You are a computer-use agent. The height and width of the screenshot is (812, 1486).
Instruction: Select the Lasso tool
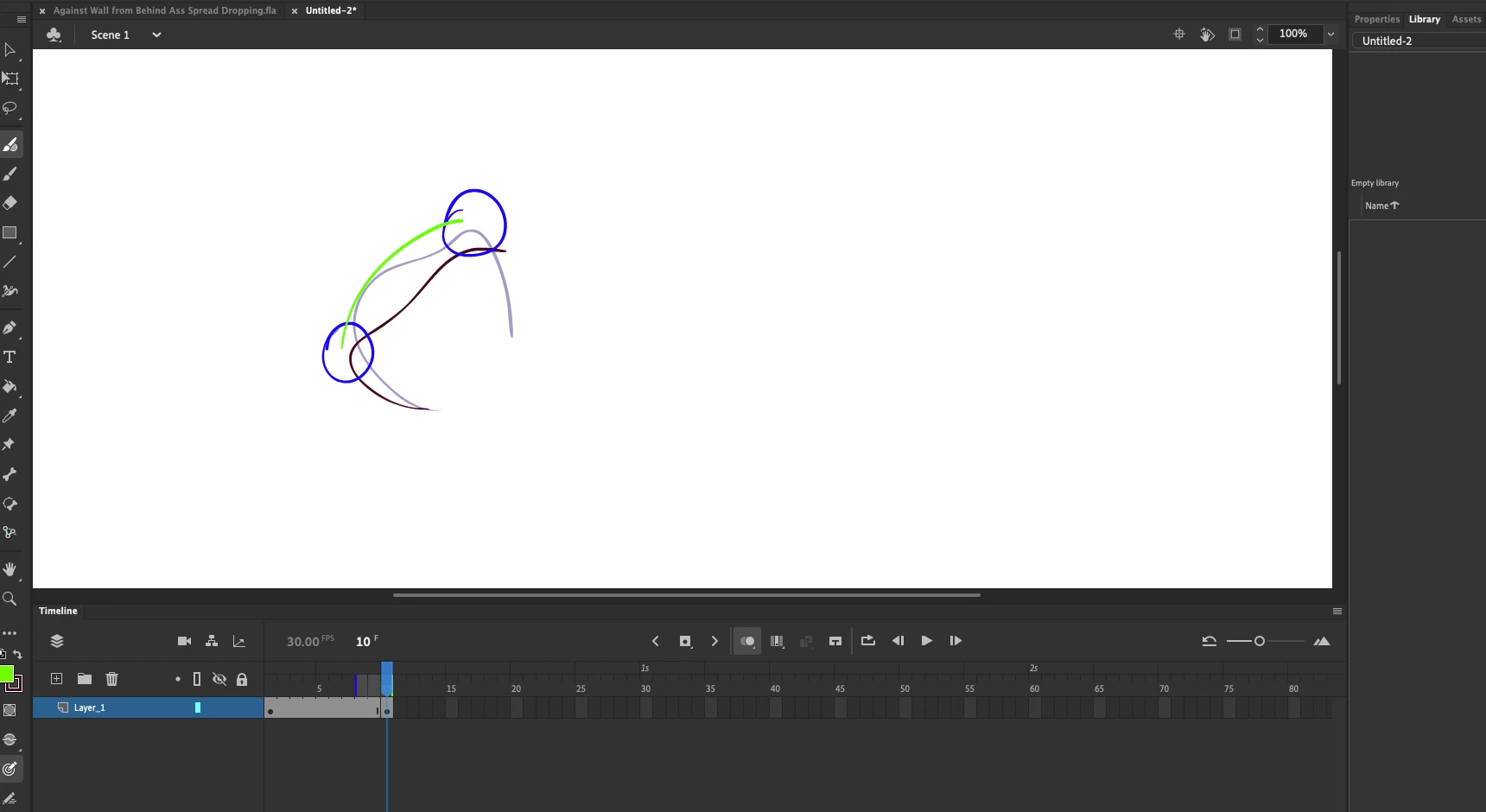[x=10, y=109]
